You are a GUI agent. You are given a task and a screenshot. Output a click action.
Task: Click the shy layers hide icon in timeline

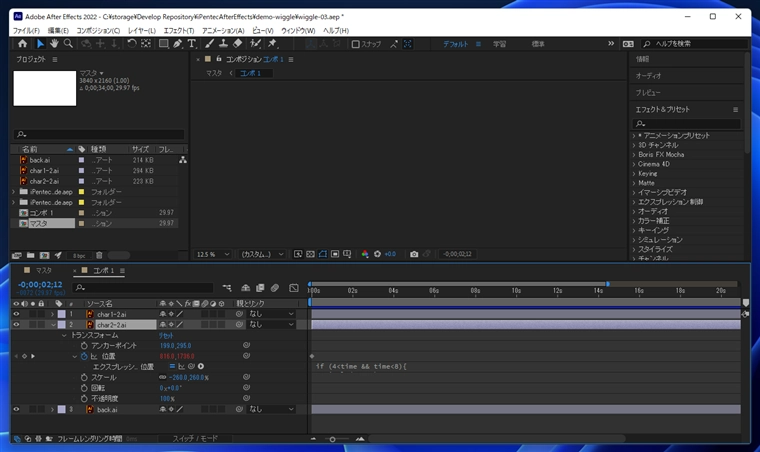(x=246, y=288)
